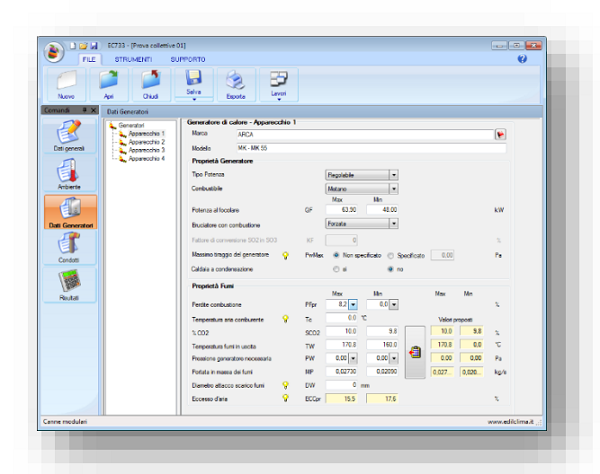Click the Nuovo toolbar icon
This screenshot has height=474, width=600.
pos(66,82)
